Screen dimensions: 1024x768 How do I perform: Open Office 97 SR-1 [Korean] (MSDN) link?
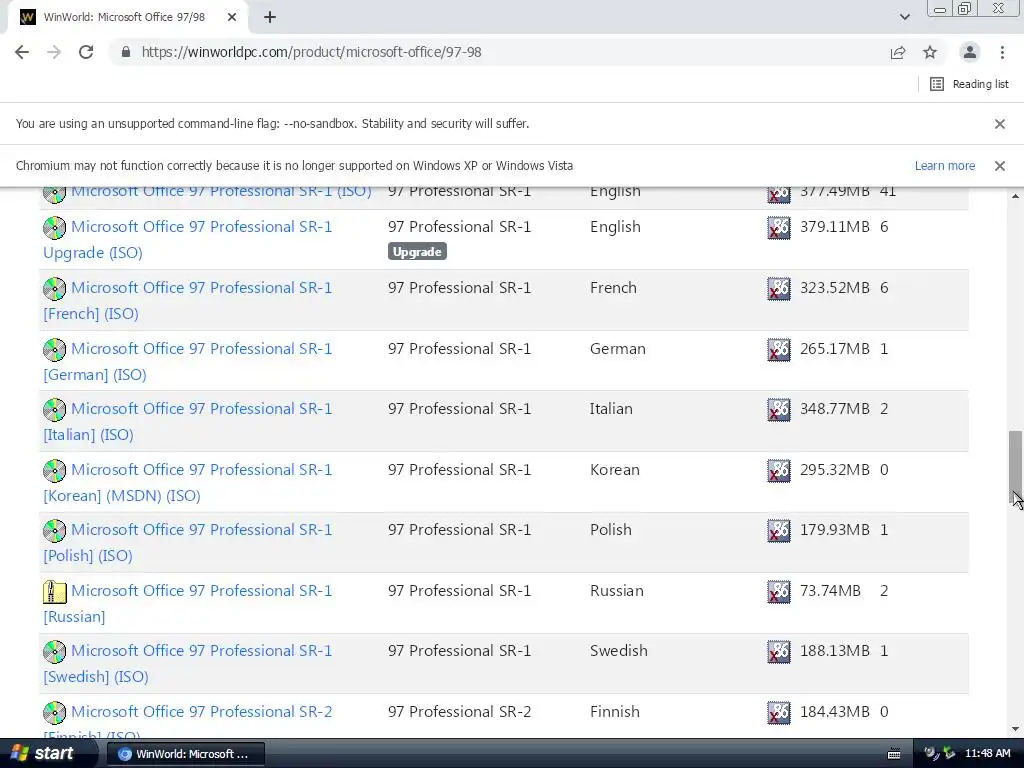click(187, 483)
